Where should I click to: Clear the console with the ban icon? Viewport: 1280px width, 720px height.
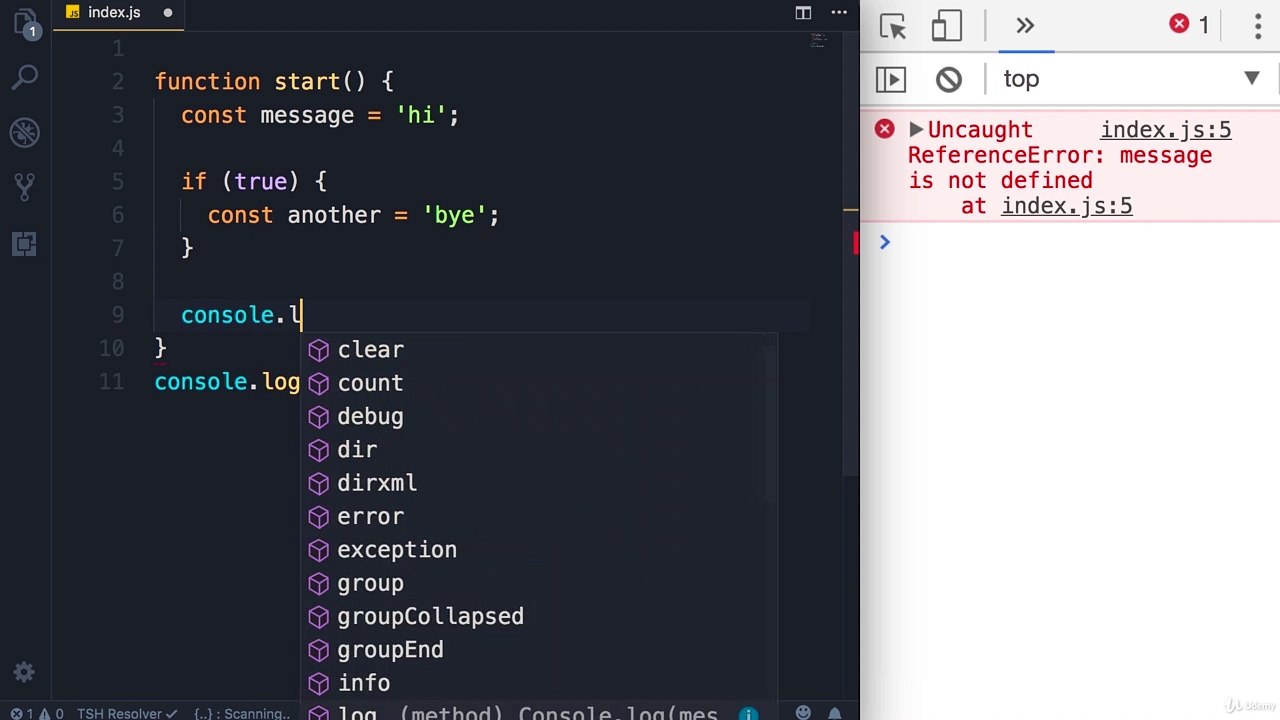pyautogui.click(x=949, y=79)
